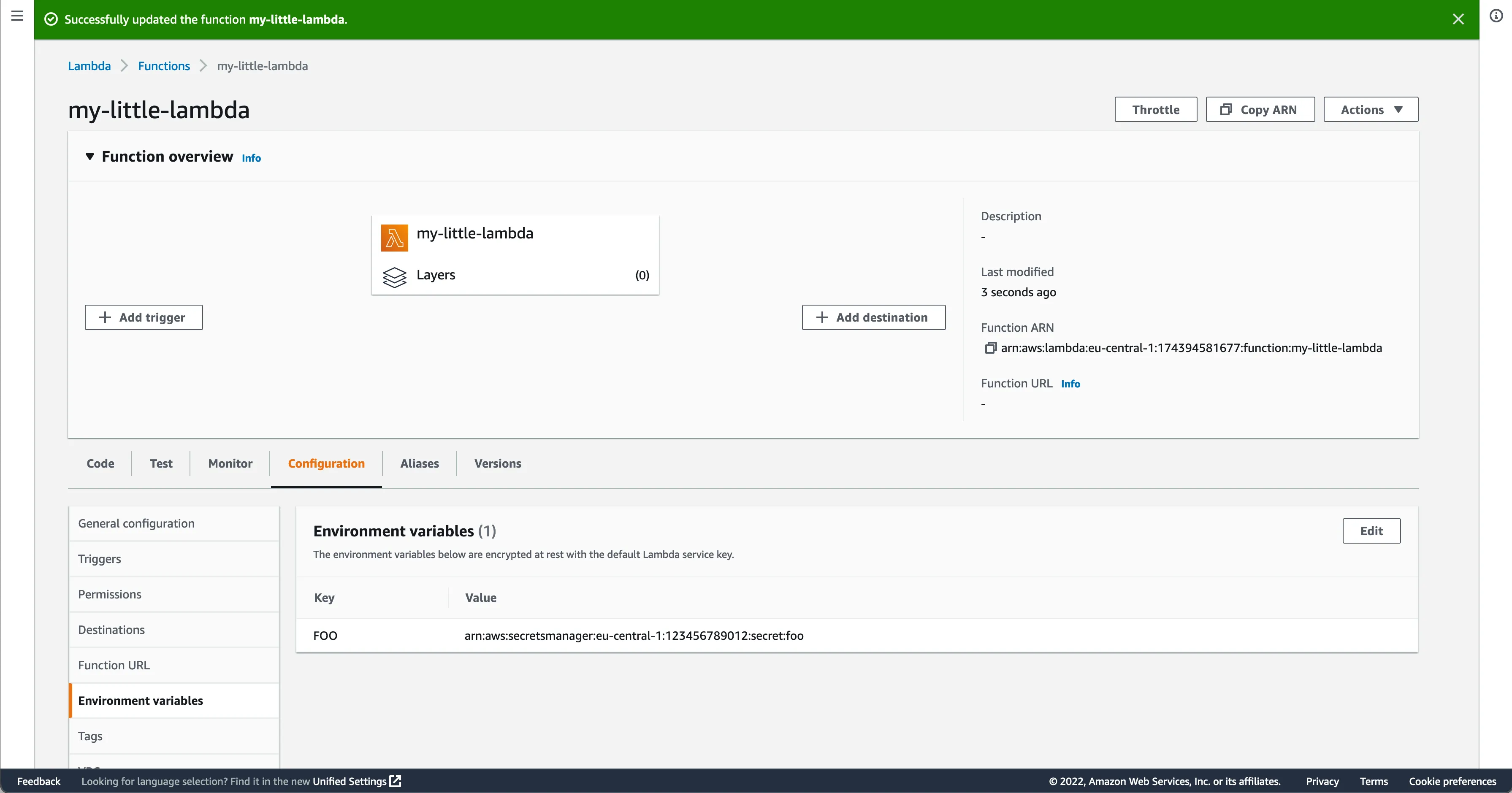The width and height of the screenshot is (1512, 793).
Task: Click the orange Lambda icon in the function card
Action: 394,238
